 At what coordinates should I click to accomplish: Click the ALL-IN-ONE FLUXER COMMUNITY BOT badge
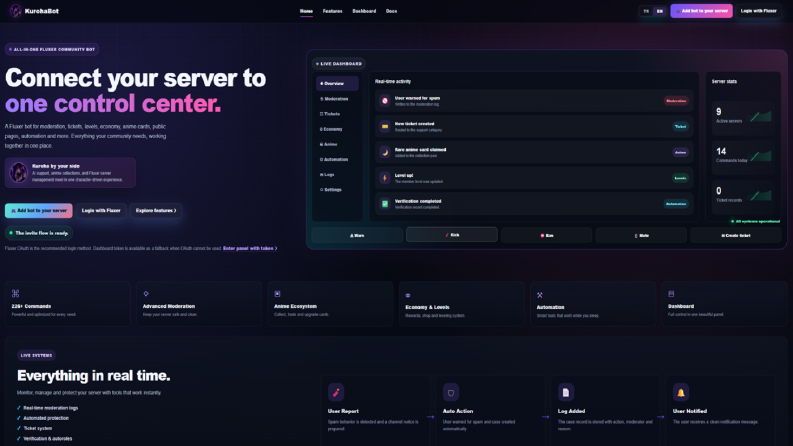52,49
